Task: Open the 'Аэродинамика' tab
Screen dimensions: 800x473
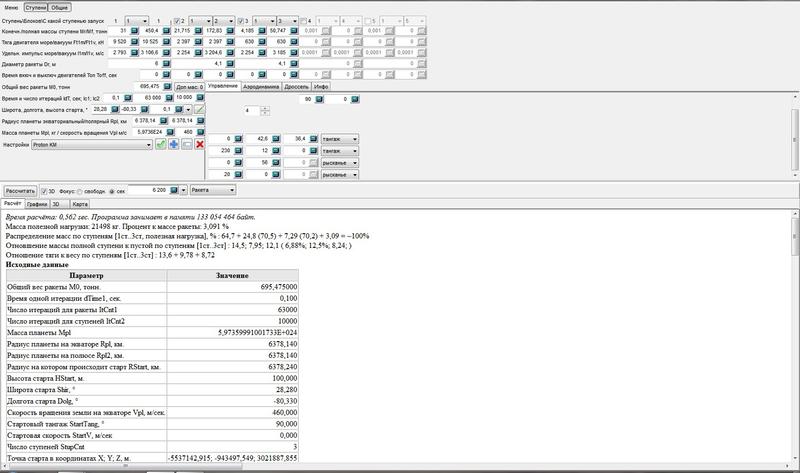Action: click(261, 87)
